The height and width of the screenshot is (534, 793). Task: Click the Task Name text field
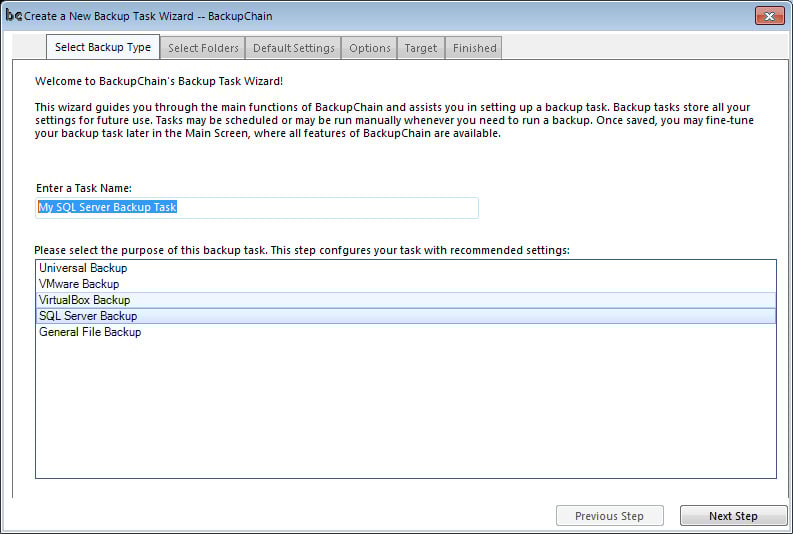[257, 207]
